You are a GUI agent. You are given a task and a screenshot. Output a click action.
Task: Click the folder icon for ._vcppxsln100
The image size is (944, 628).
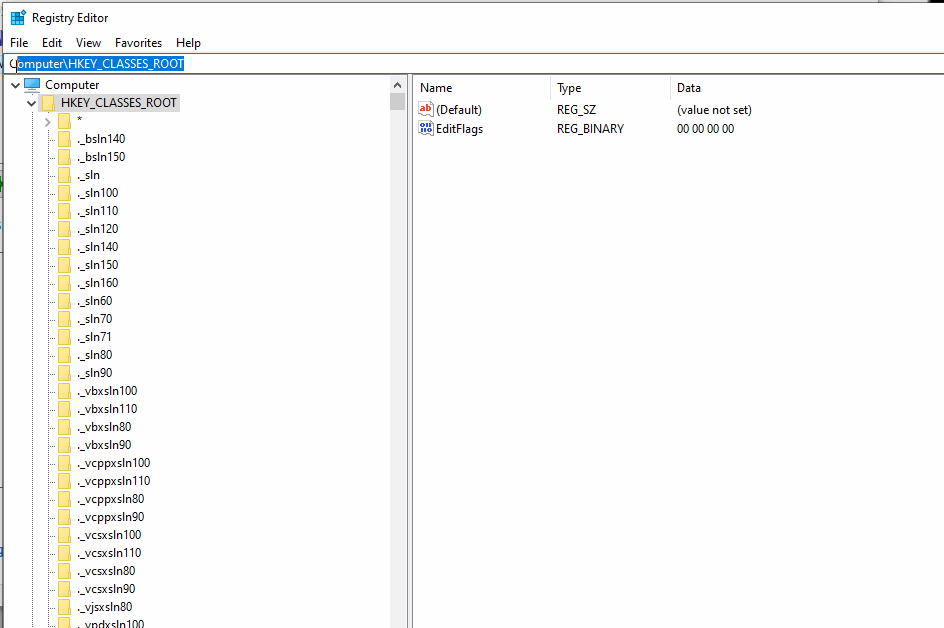tap(64, 463)
